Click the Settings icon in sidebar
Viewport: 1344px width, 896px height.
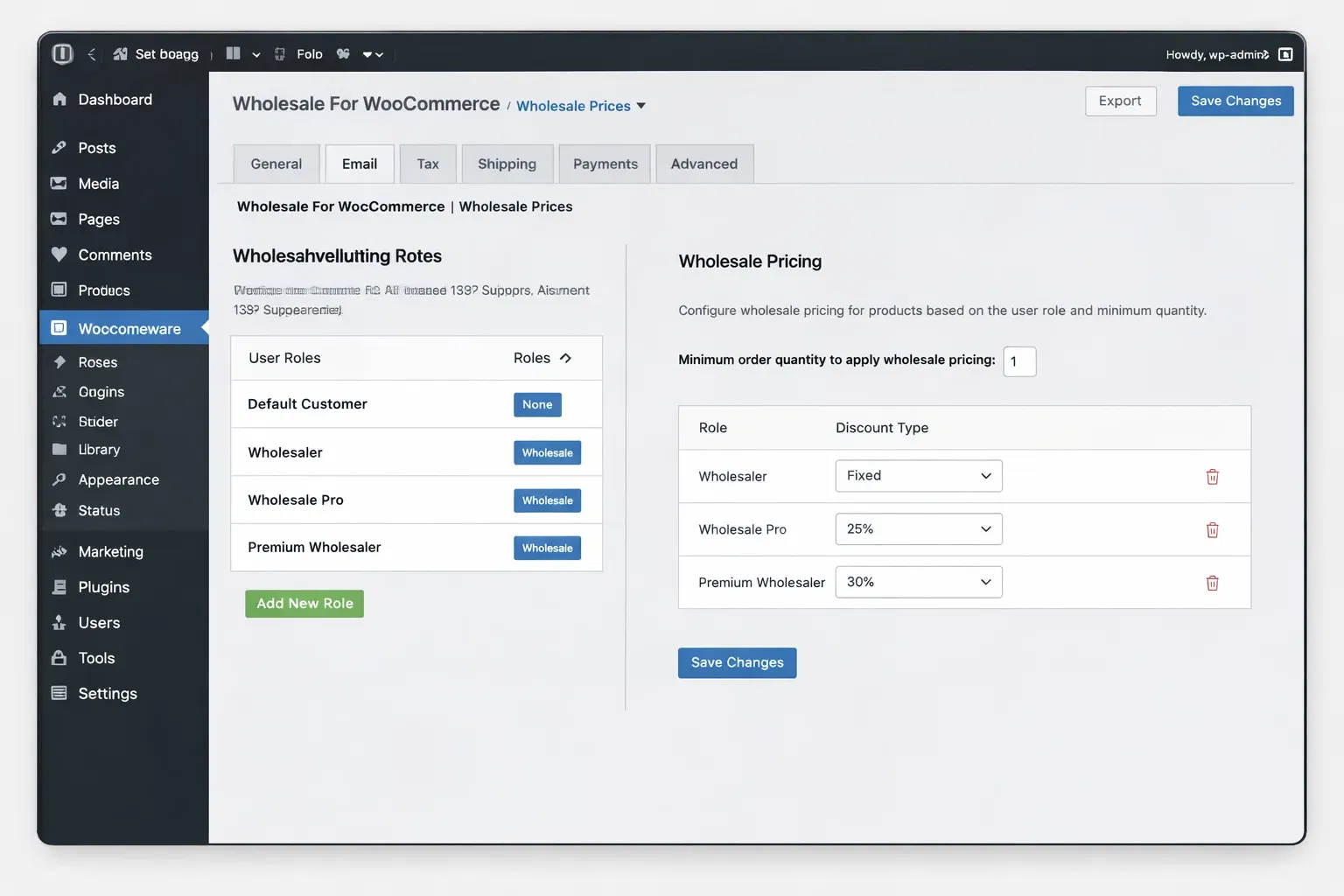59,694
